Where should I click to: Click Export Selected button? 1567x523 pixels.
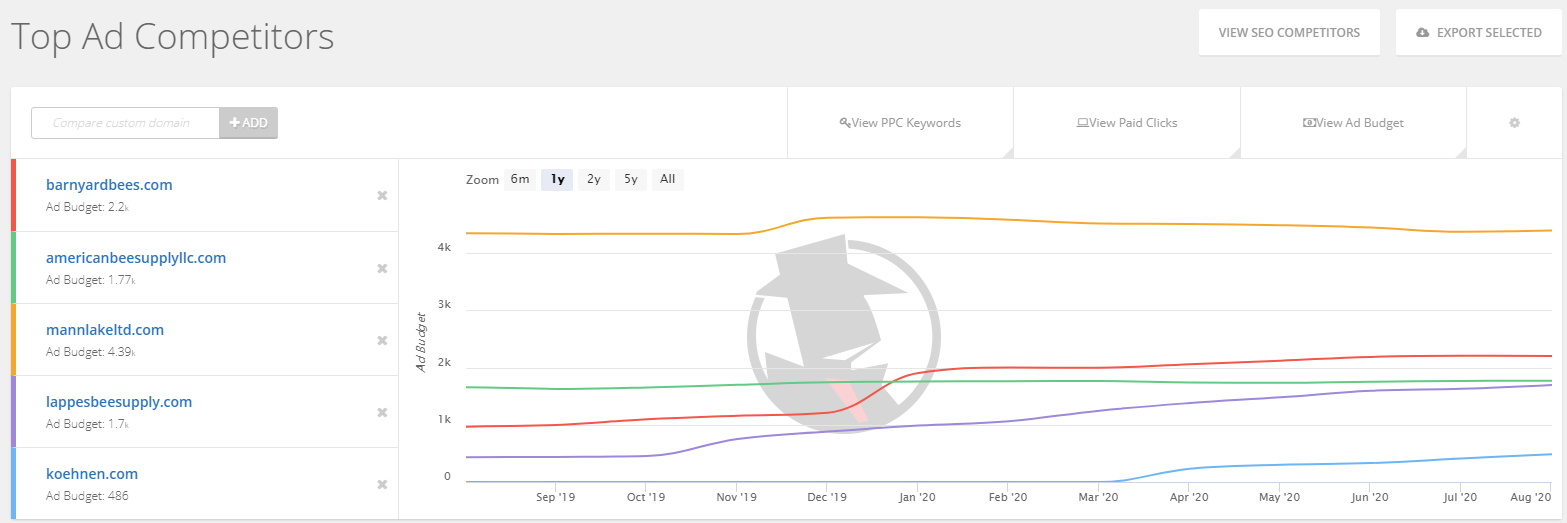(1478, 32)
